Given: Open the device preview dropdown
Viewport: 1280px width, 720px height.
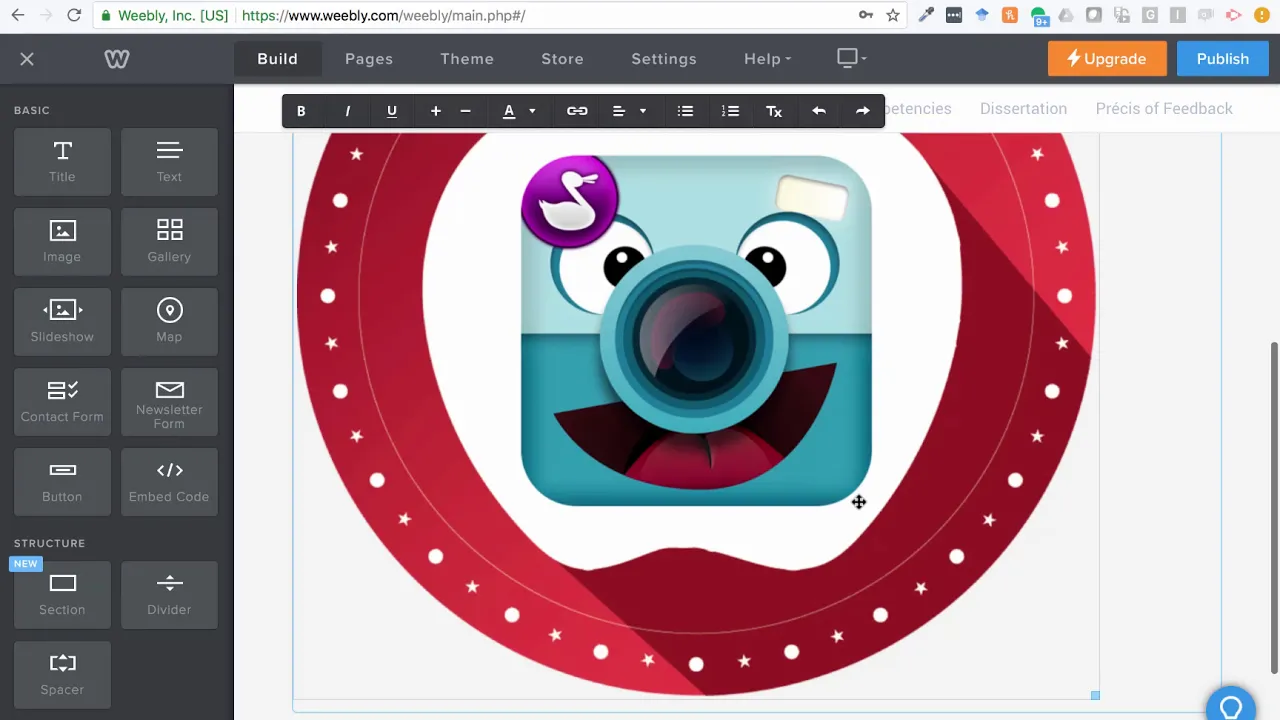Looking at the screenshot, I should coord(852,59).
